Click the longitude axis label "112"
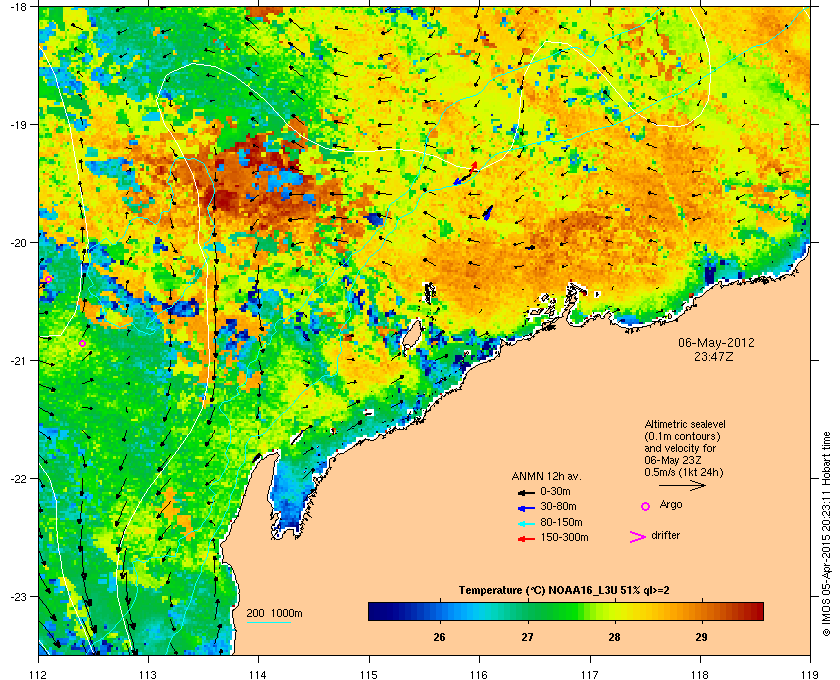840x680 pixels. 39,674
